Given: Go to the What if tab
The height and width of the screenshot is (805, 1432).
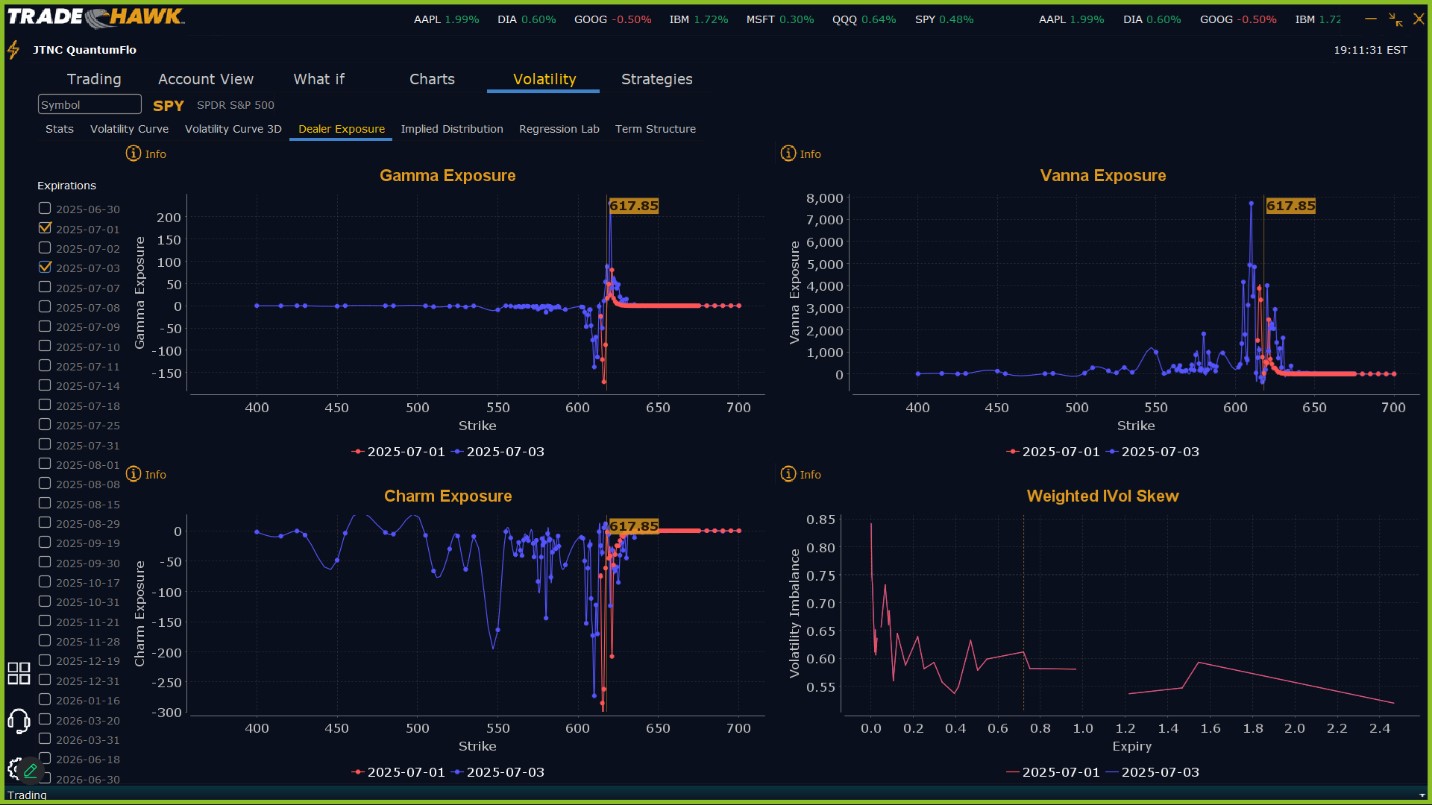Looking at the screenshot, I should 319,79.
